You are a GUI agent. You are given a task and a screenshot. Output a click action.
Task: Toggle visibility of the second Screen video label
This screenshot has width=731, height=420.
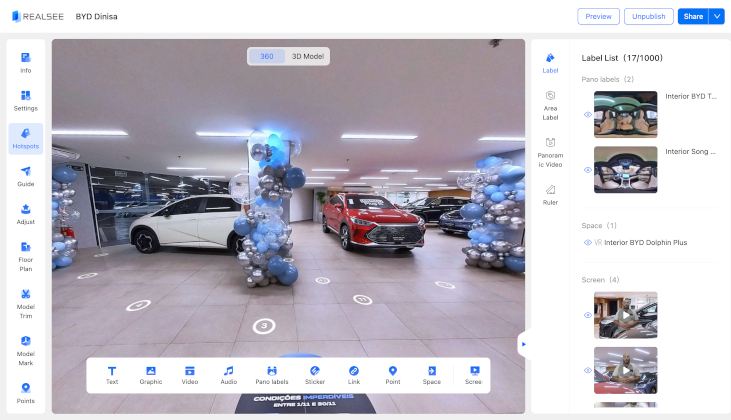click(587, 371)
